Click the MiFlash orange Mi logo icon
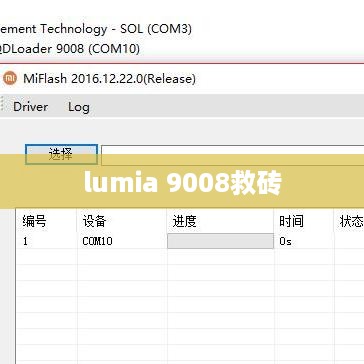Viewport: 364px width, 364px height. [x=10, y=79]
